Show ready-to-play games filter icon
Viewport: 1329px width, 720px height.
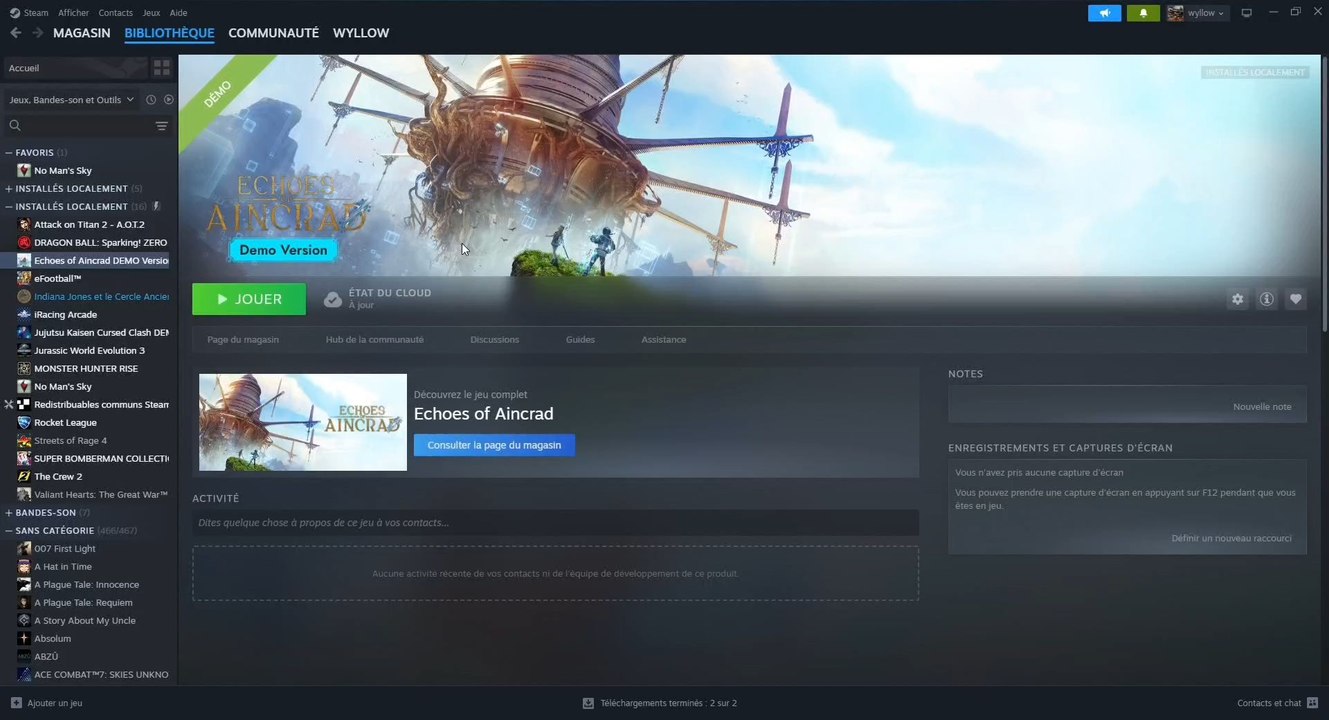(x=168, y=100)
